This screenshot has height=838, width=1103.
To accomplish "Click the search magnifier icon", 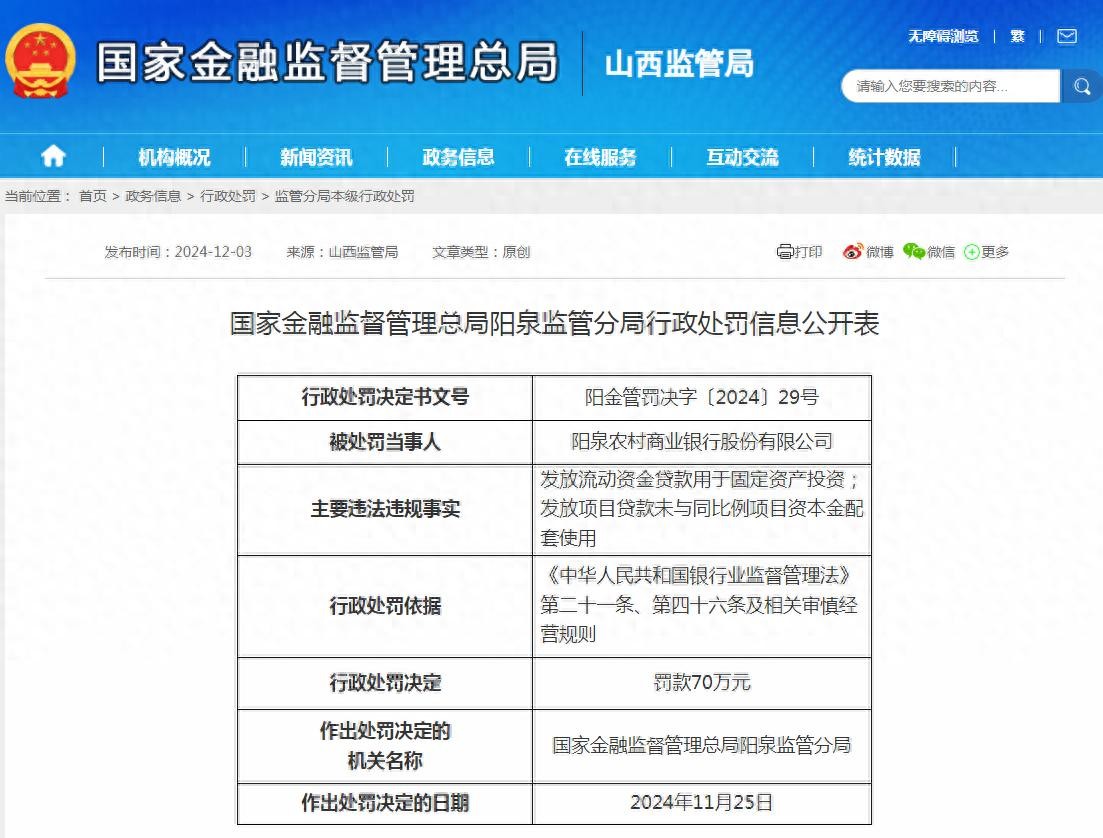I will click(1081, 87).
